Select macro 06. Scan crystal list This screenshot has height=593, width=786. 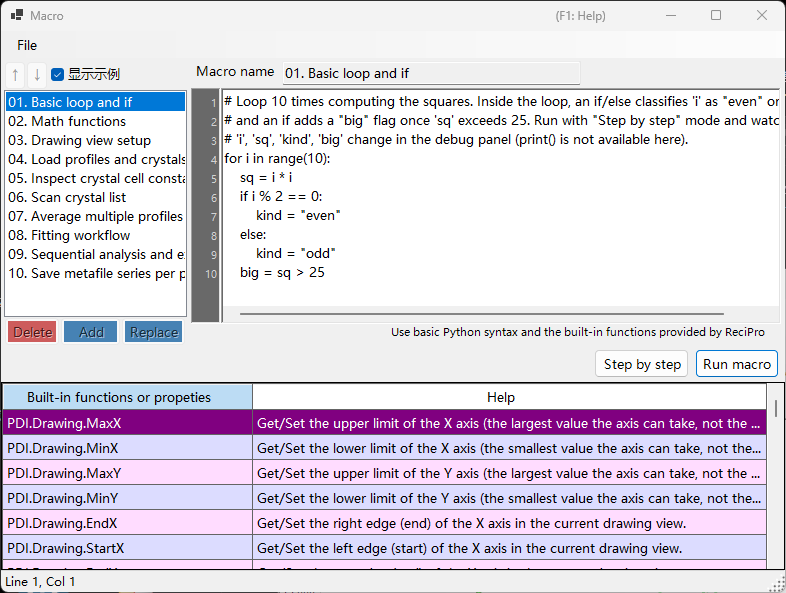click(x=96, y=197)
